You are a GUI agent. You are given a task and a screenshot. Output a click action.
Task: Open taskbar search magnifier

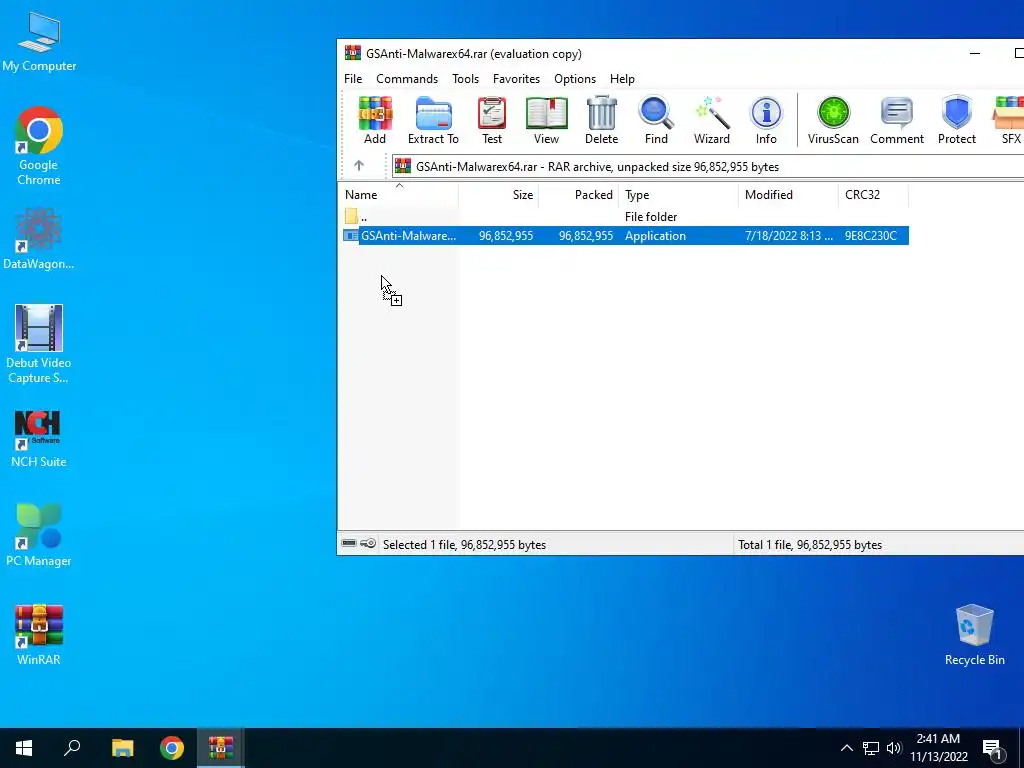tap(72, 748)
